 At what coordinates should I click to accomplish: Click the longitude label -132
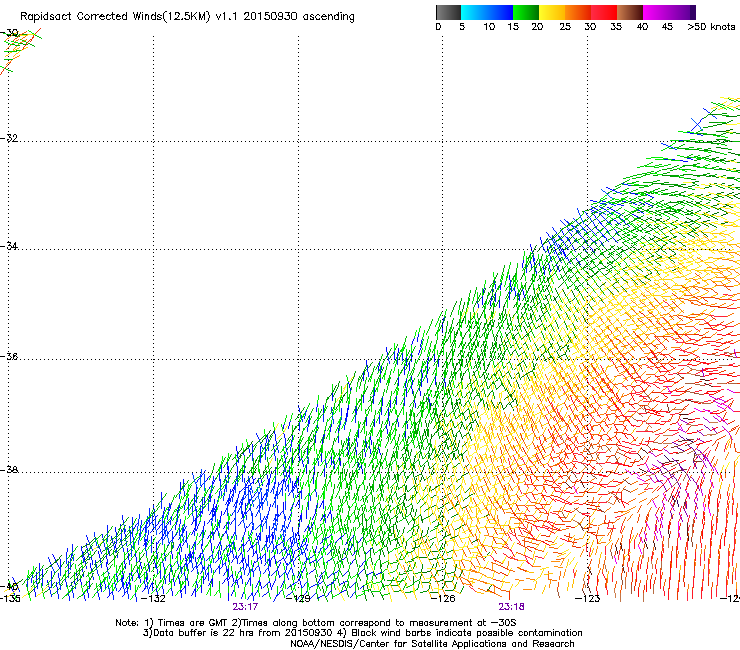[153, 599]
